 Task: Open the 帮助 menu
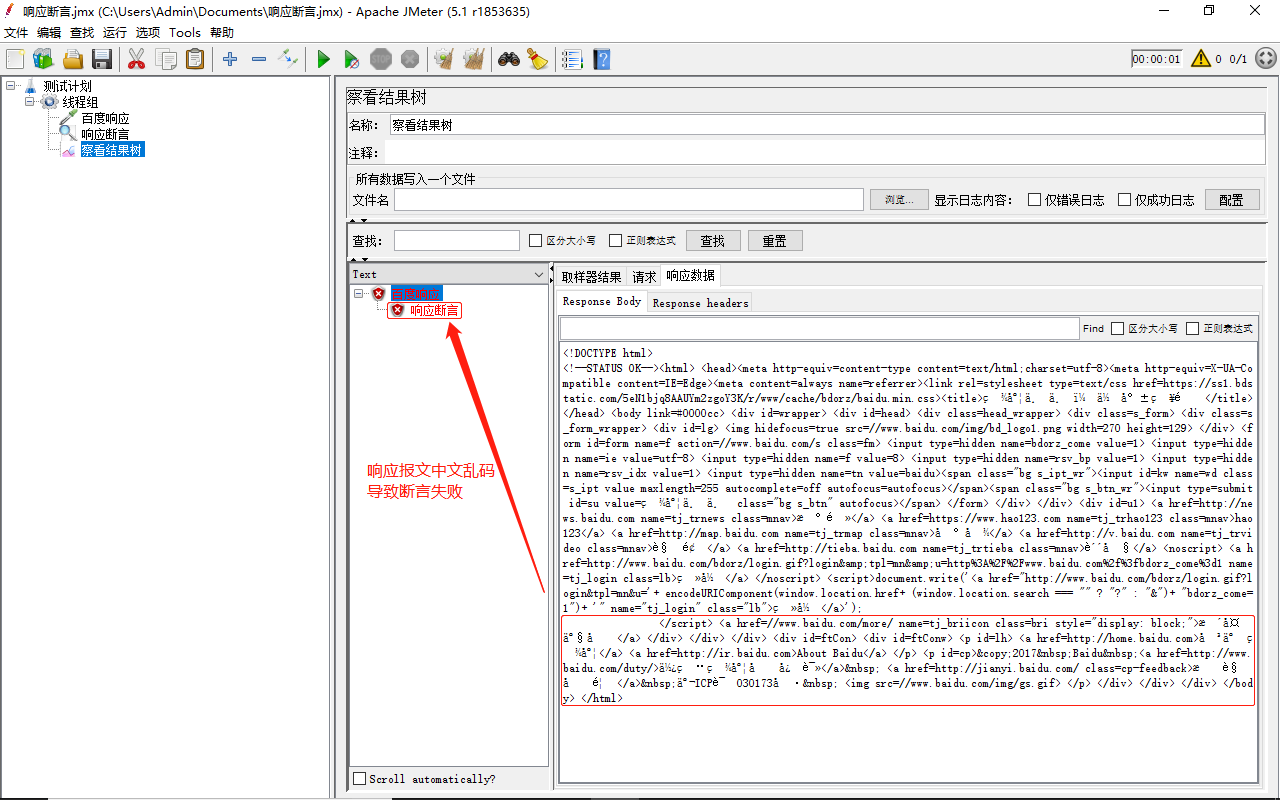pyautogui.click(x=222, y=33)
